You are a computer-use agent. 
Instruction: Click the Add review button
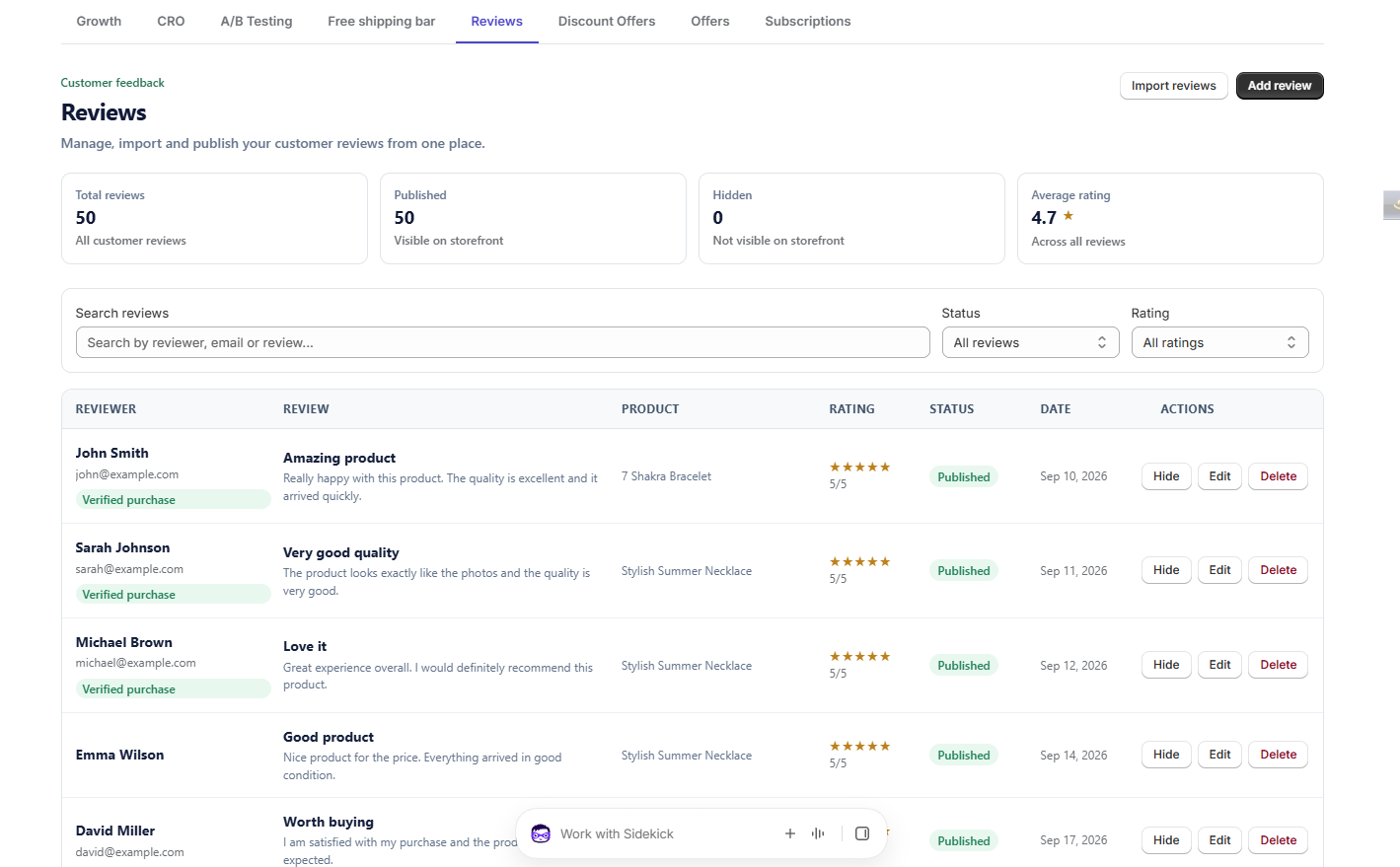click(x=1280, y=86)
